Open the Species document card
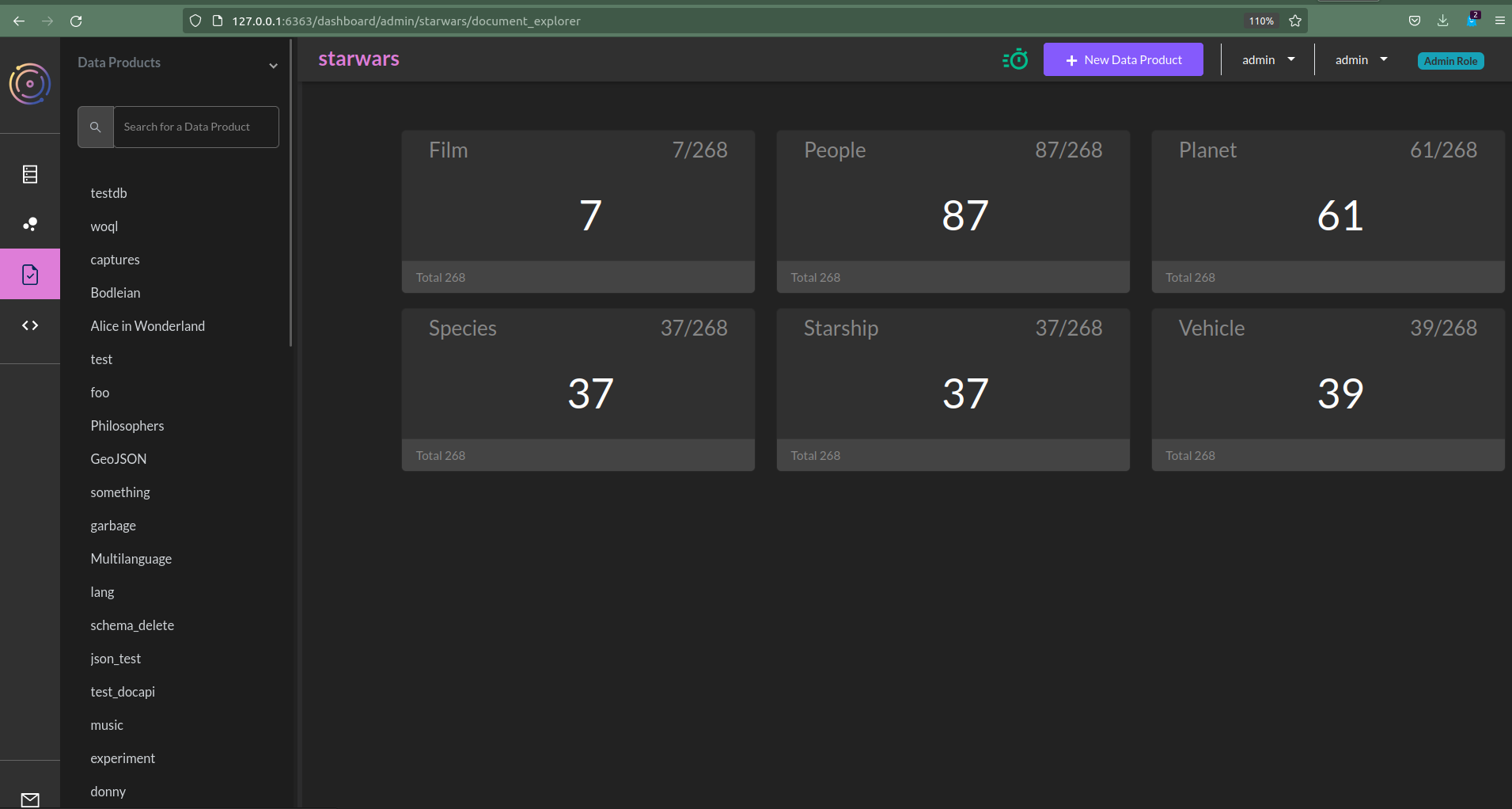The width and height of the screenshot is (1512, 809). 578,389
